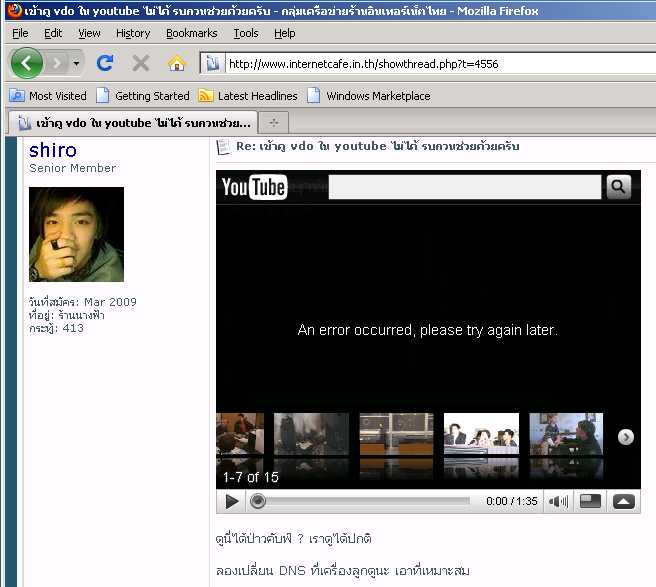656x587 pixels.
Task: Open the View menu
Action: click(x=90, y=33)
